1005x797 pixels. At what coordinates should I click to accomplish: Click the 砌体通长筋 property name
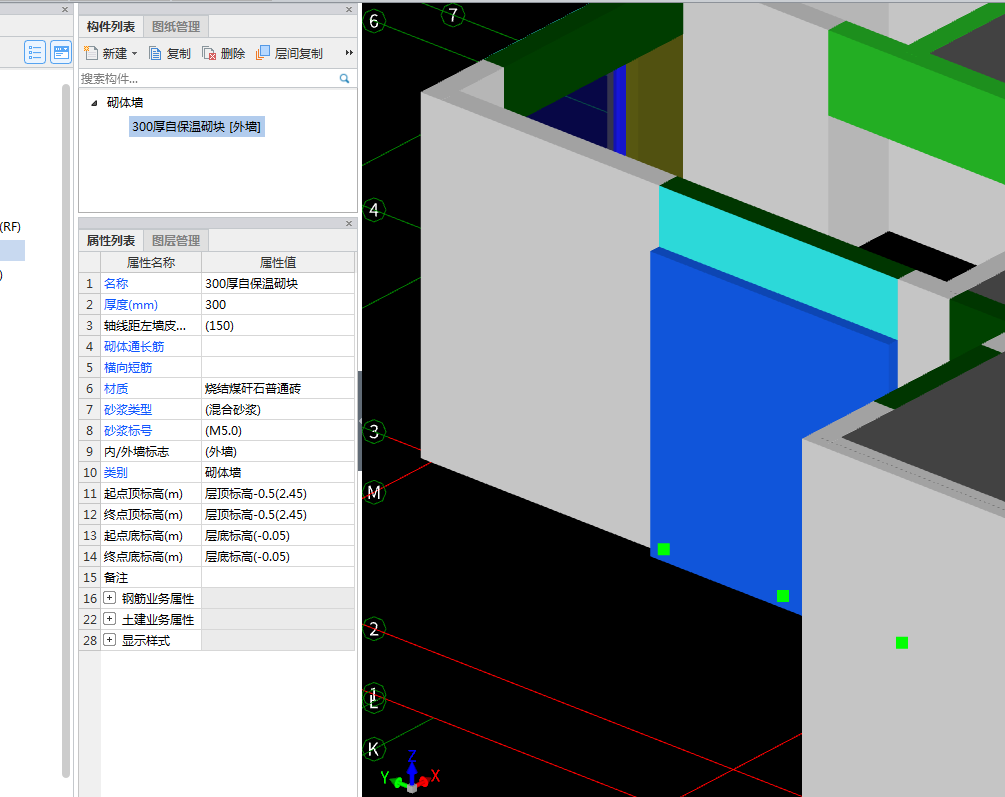(133, 347)
